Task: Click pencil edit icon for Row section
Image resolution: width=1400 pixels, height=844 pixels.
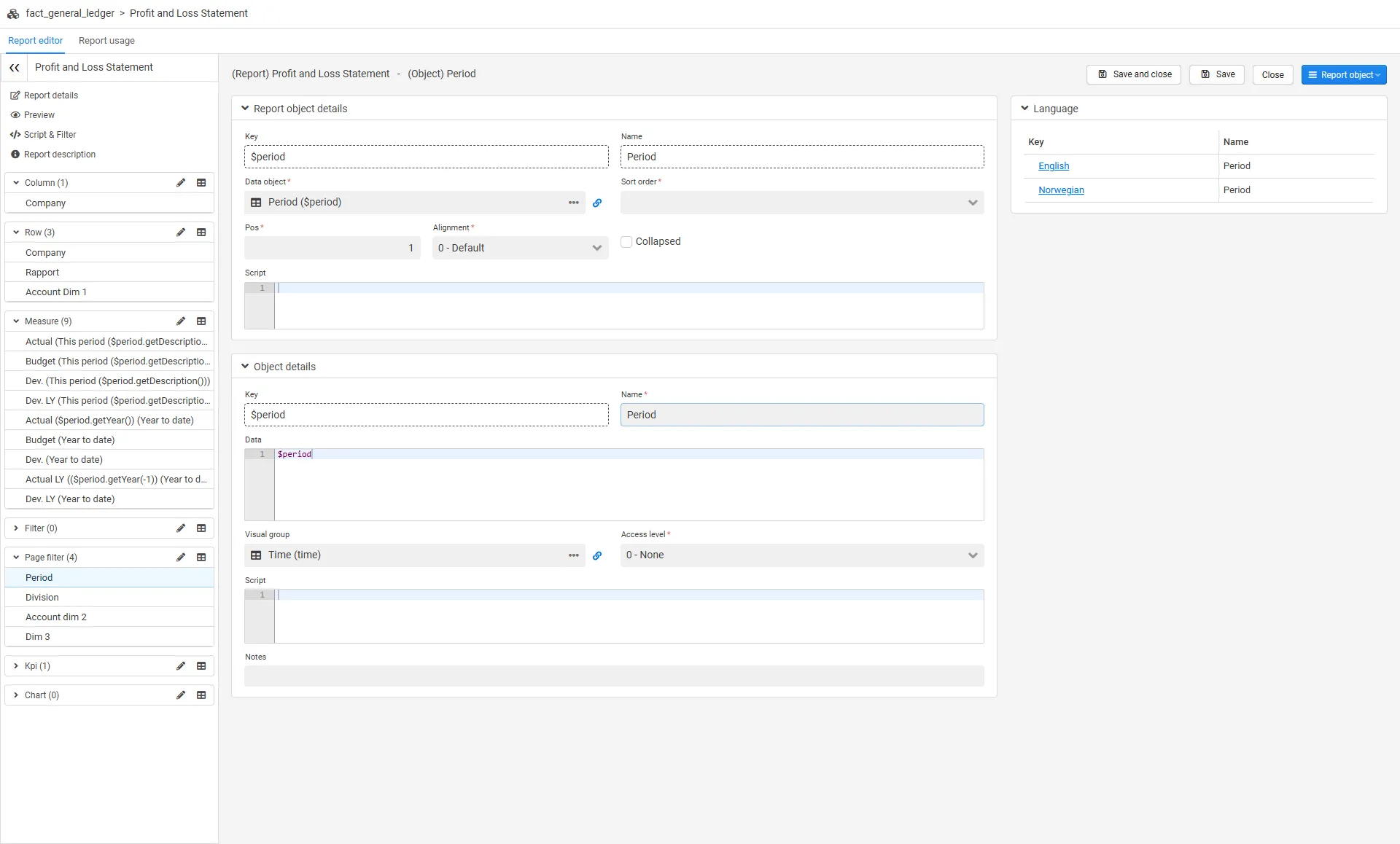Action: click(x=181, y=233)
